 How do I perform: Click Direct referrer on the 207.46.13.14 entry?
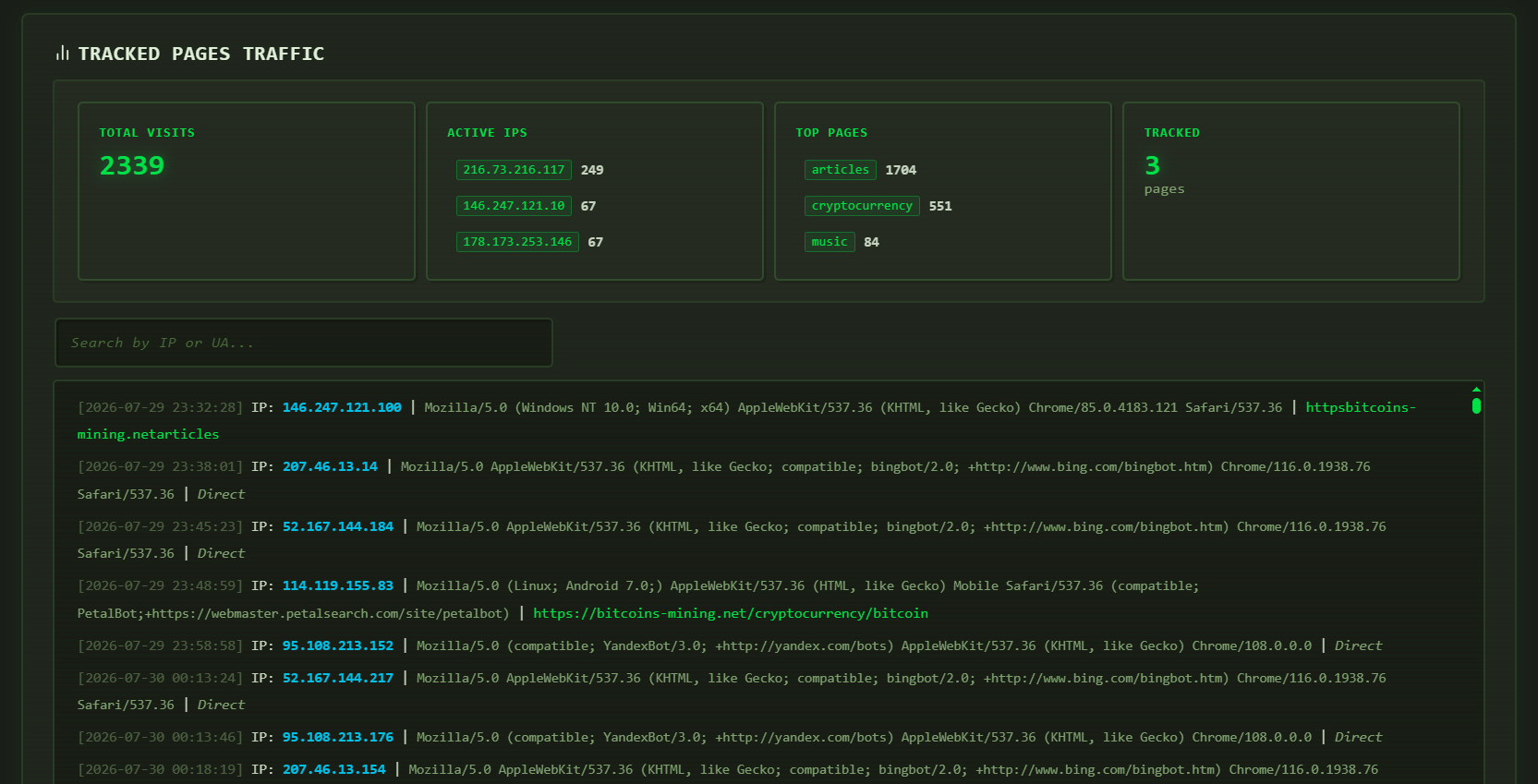(221, 494)
